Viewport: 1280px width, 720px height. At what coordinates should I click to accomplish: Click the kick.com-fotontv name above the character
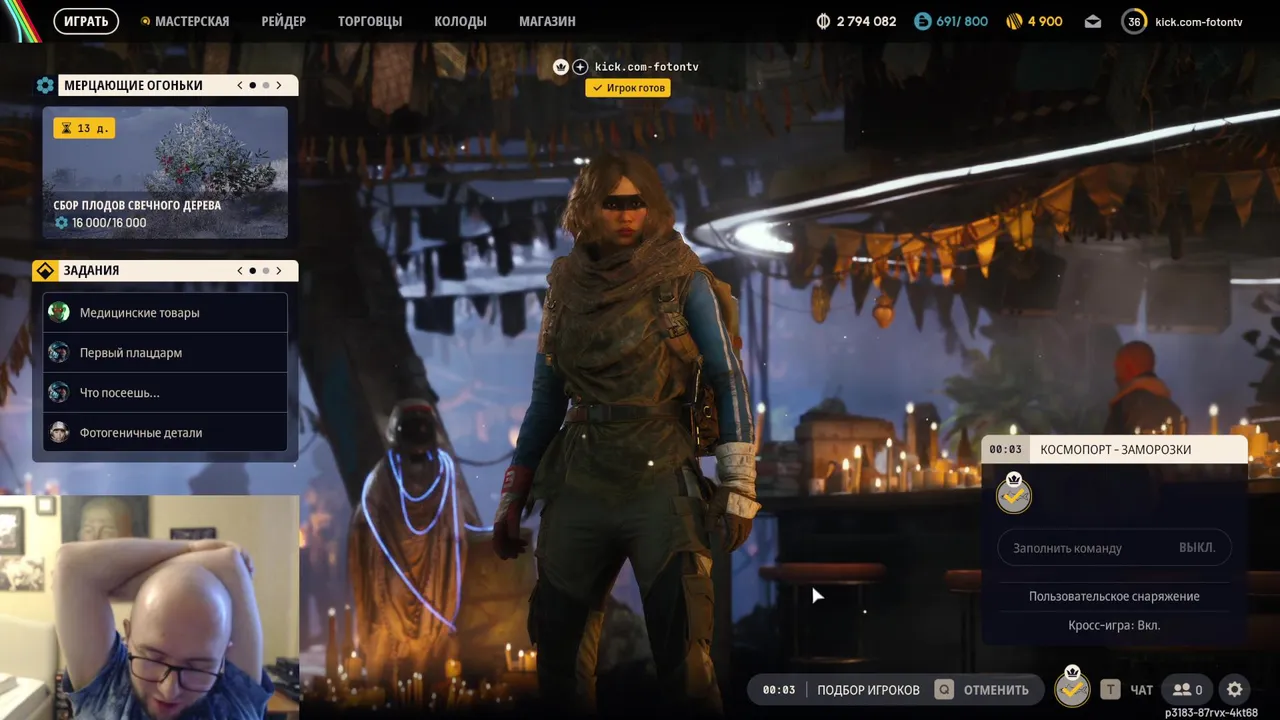tap(646, 67)
